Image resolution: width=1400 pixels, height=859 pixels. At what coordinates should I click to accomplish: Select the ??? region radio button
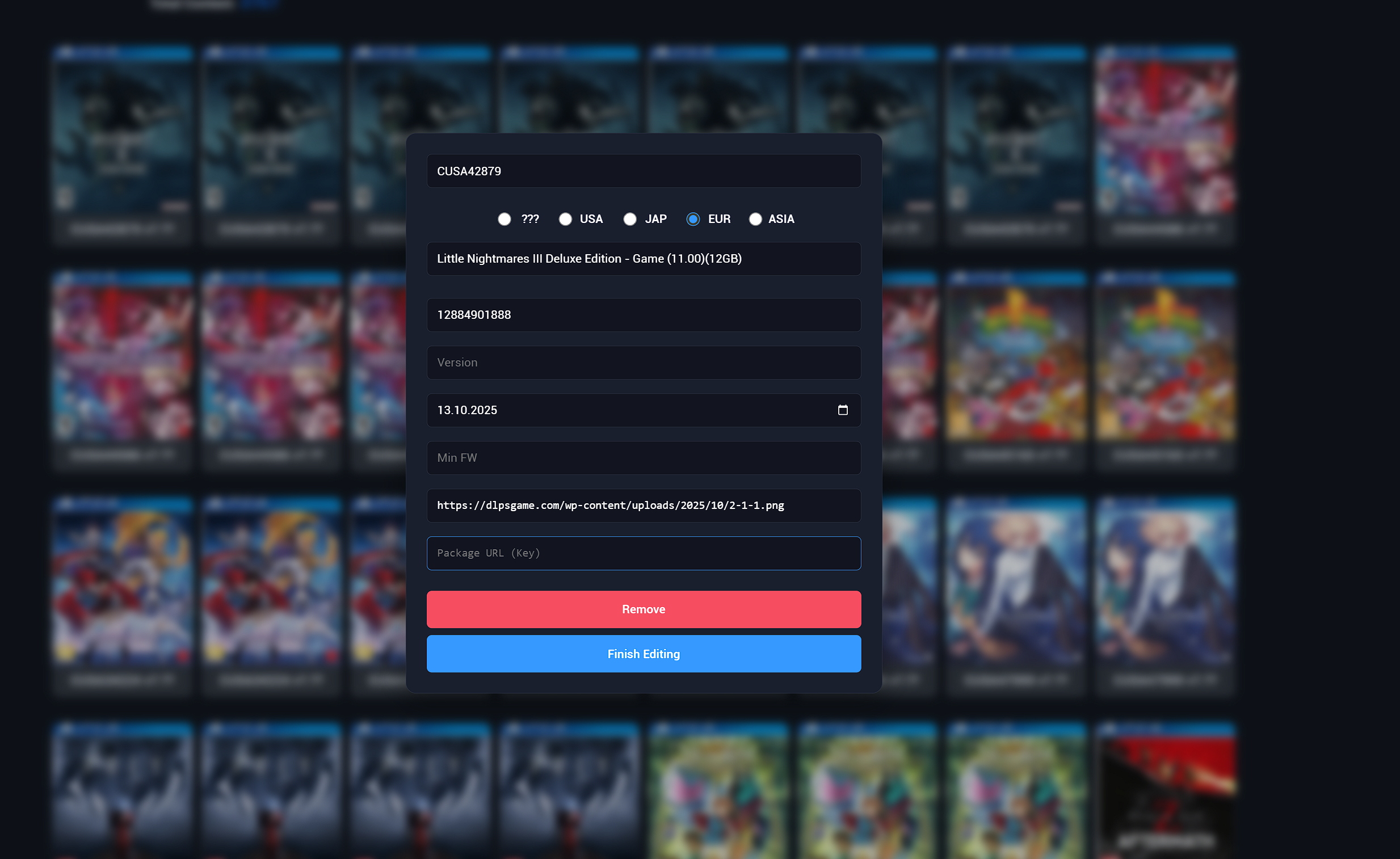point(504,220)
